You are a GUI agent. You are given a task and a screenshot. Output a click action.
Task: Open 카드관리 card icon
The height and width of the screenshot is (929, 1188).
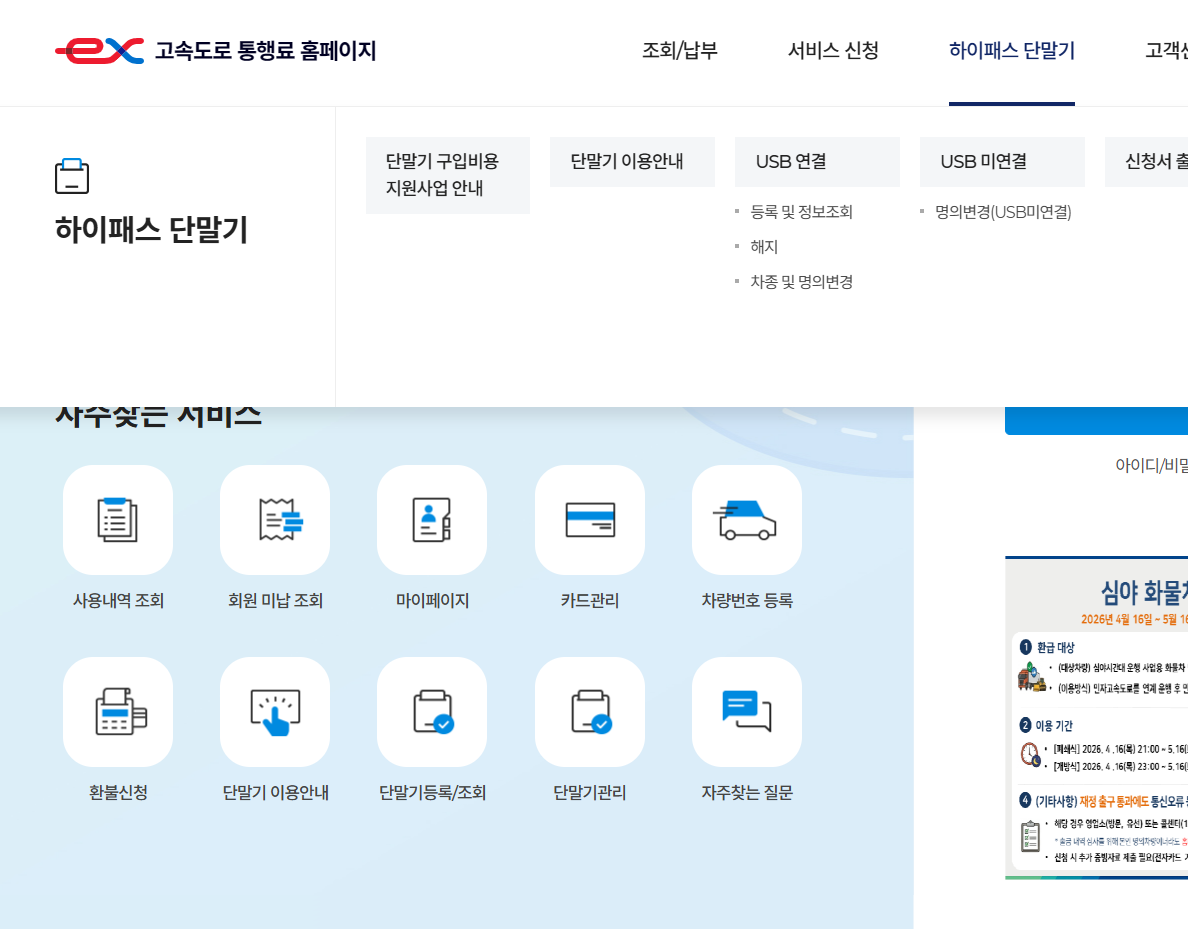pyautogui.click(x=589, y=520)
